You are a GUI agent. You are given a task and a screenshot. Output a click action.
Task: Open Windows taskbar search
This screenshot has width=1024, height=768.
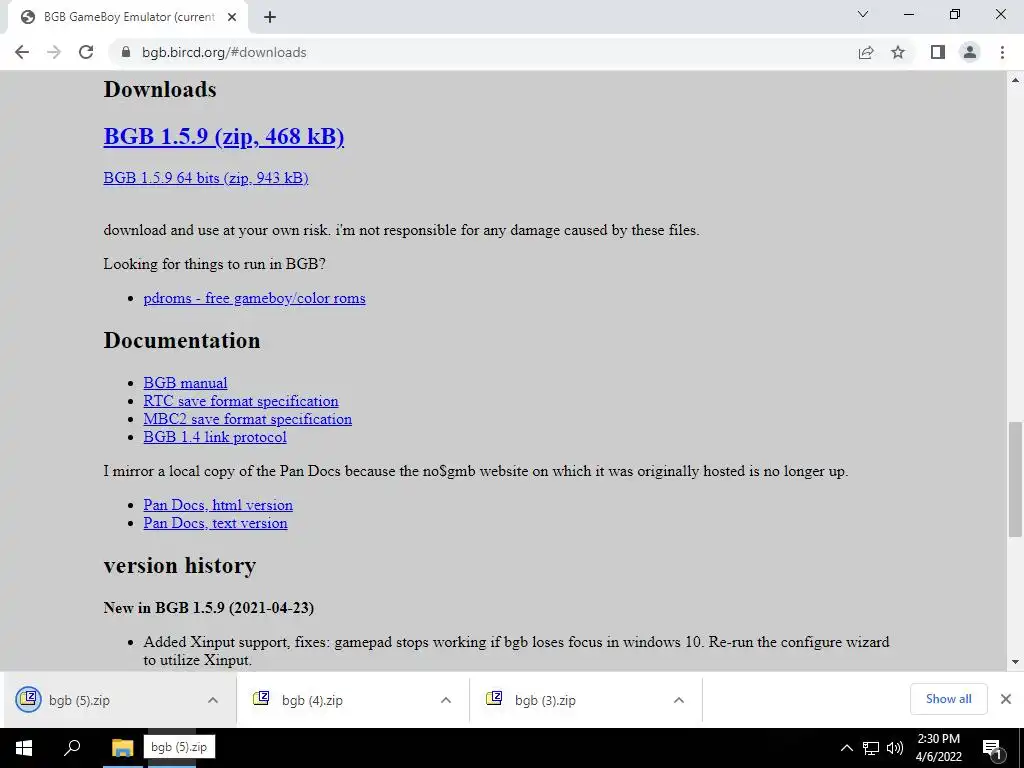click(72, 748)
